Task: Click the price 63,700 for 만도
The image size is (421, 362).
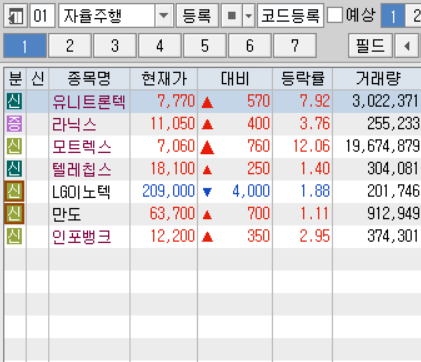Action: click(172, 214)
